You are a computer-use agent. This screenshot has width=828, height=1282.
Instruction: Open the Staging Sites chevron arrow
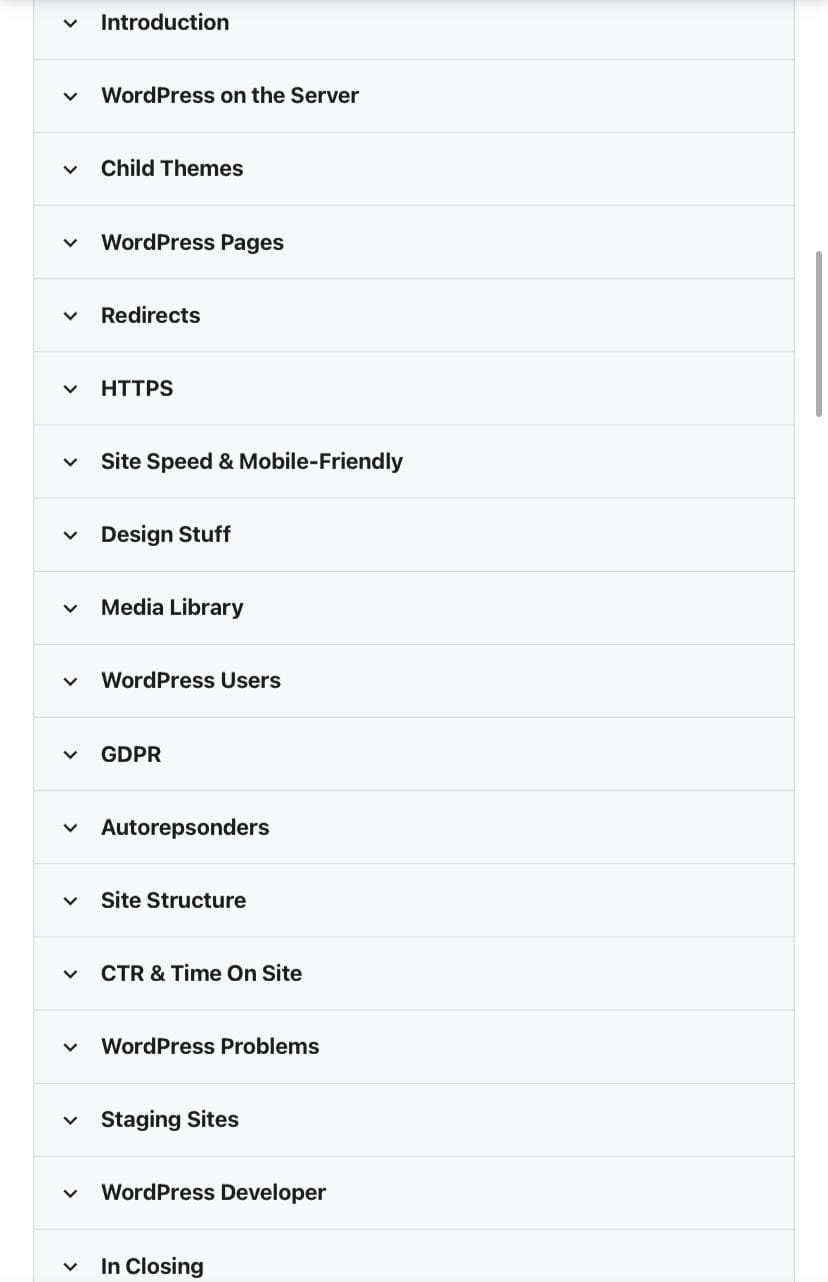[70, 1120]
